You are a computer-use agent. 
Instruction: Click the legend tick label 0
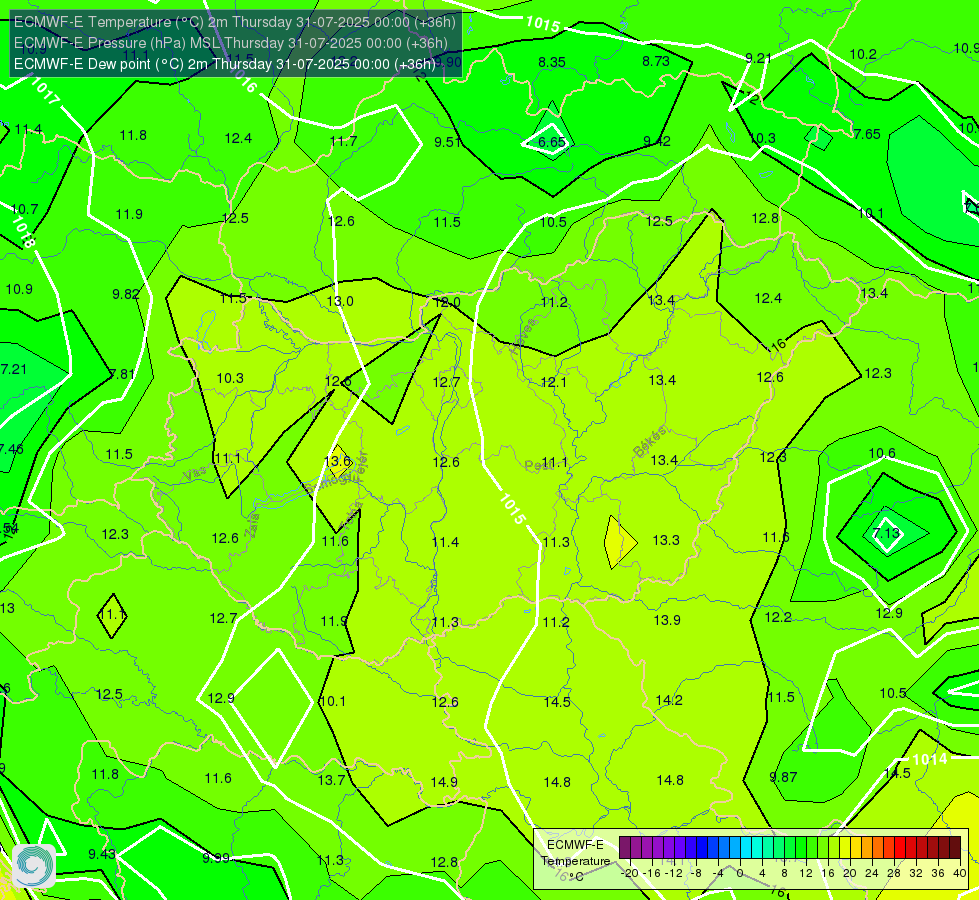[740, 873]
